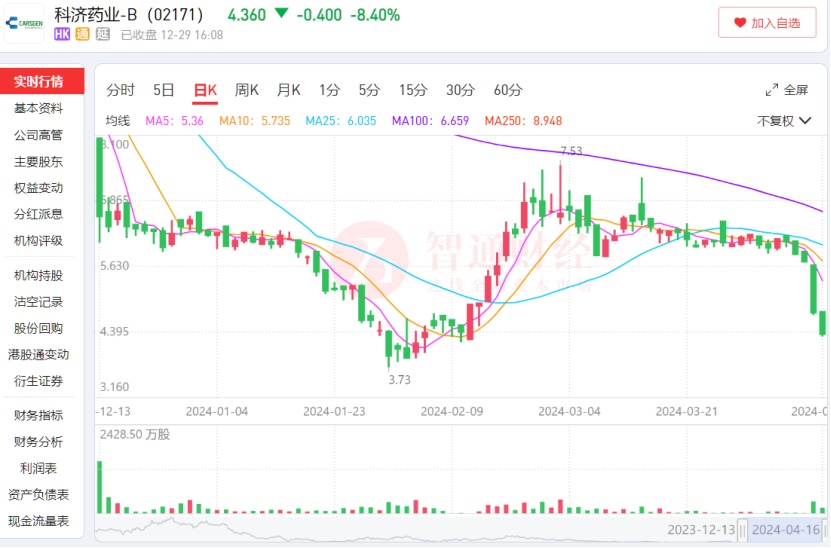
Task: Click the green down-triangle price indicator
Action: coord(281,14)
